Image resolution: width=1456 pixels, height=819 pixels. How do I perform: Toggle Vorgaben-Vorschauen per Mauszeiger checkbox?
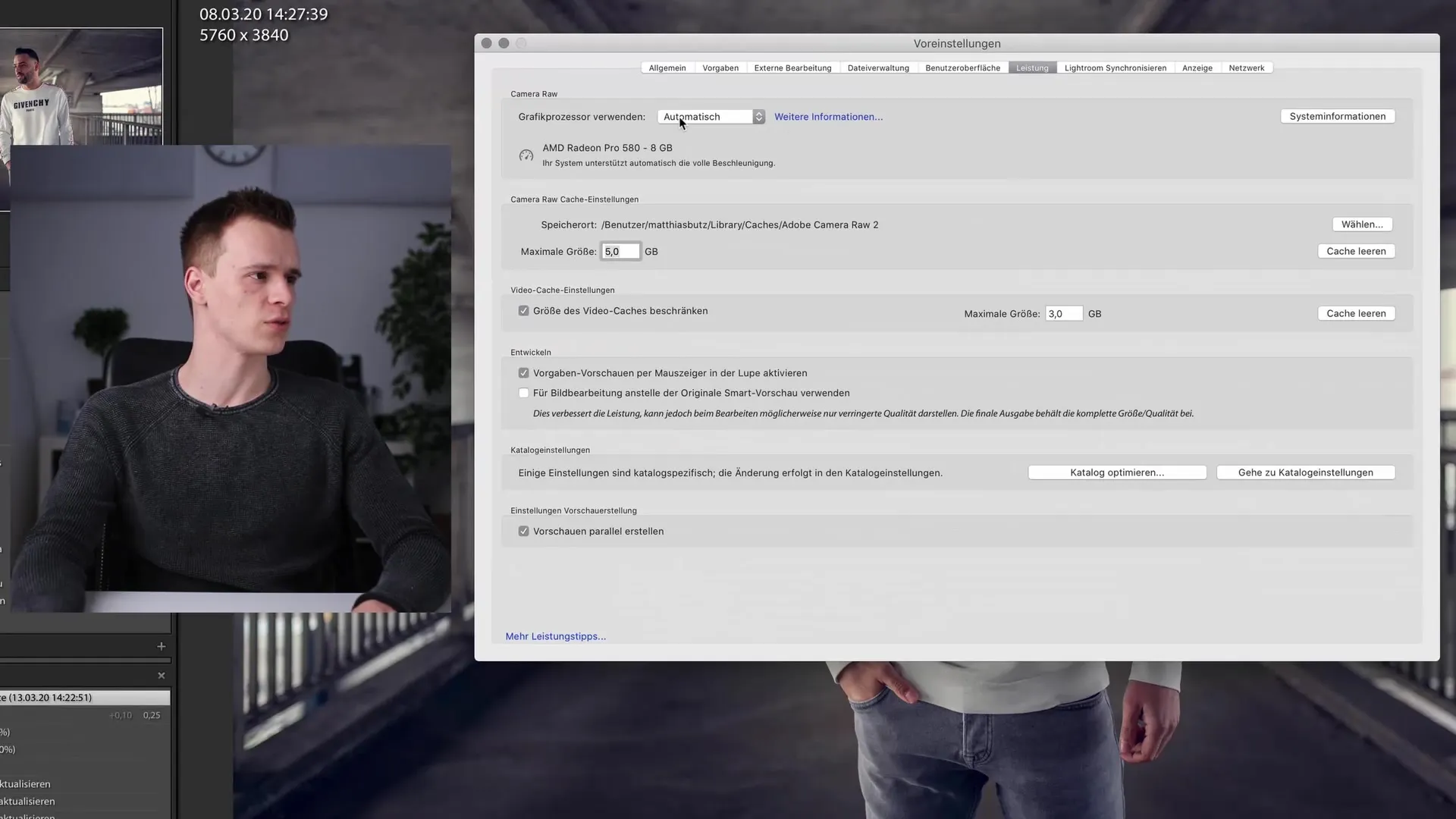coord(523,373)
